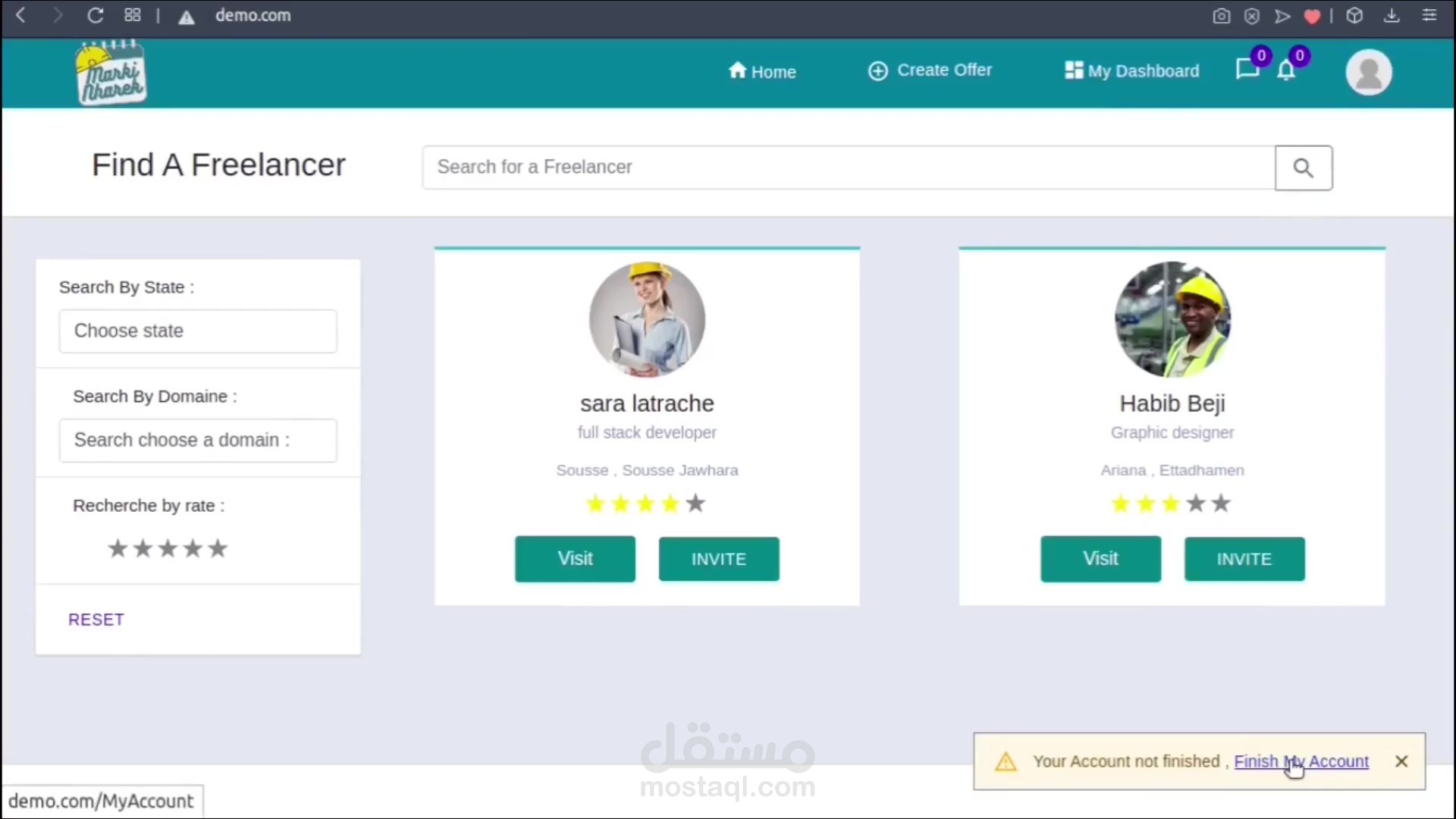
Task: Click the user profile avatar
Action: tap(1368, 72)
